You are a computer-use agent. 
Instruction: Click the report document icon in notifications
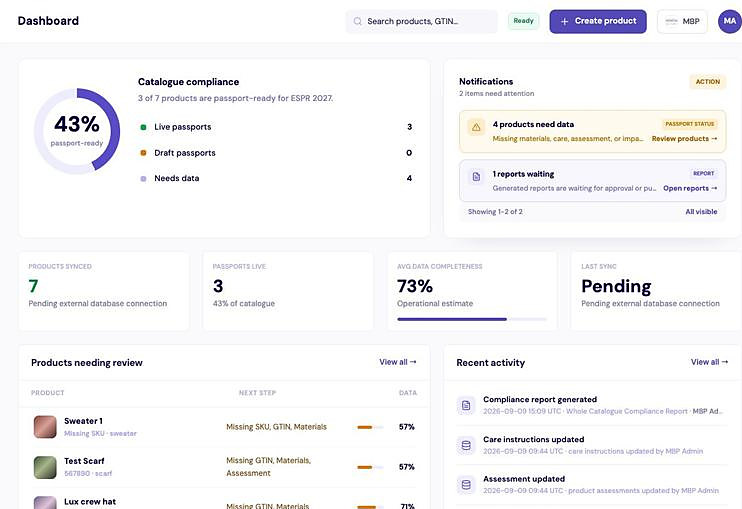pyautogui.click(x=476, y=176)
